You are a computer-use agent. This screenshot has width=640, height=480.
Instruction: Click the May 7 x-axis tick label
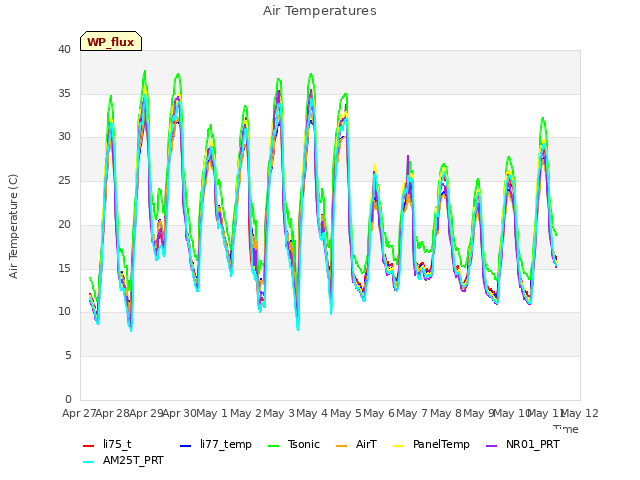412,413
